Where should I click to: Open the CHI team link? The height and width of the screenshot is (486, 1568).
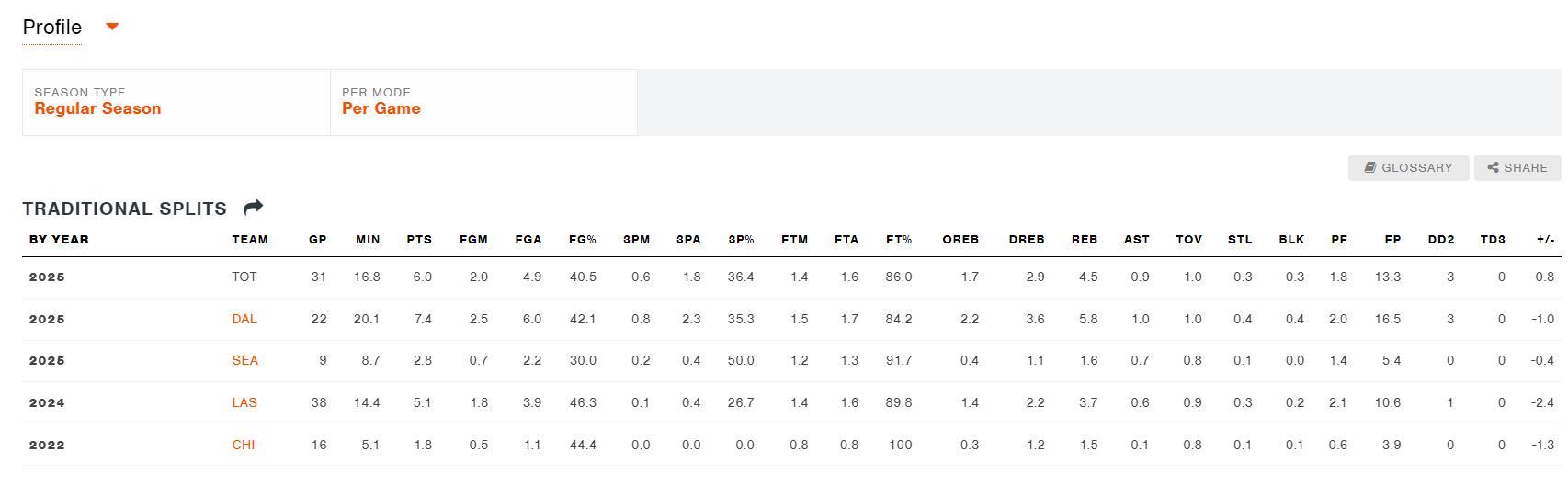(244, 445)
